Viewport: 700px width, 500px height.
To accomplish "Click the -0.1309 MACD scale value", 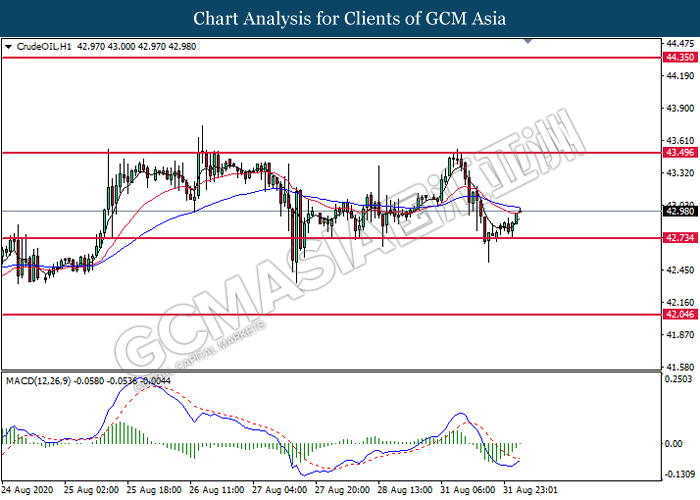I will coord(680,474).
